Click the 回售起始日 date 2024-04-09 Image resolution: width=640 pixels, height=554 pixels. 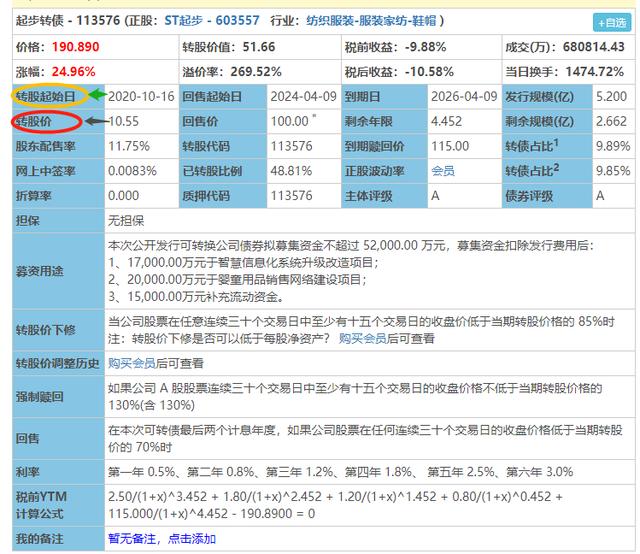[303, 96]
